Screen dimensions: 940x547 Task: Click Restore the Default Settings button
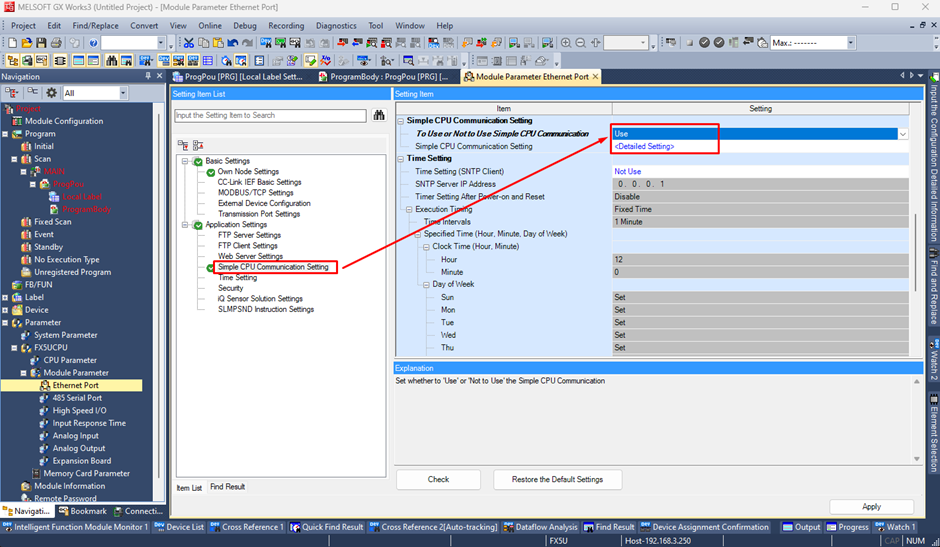557,479
